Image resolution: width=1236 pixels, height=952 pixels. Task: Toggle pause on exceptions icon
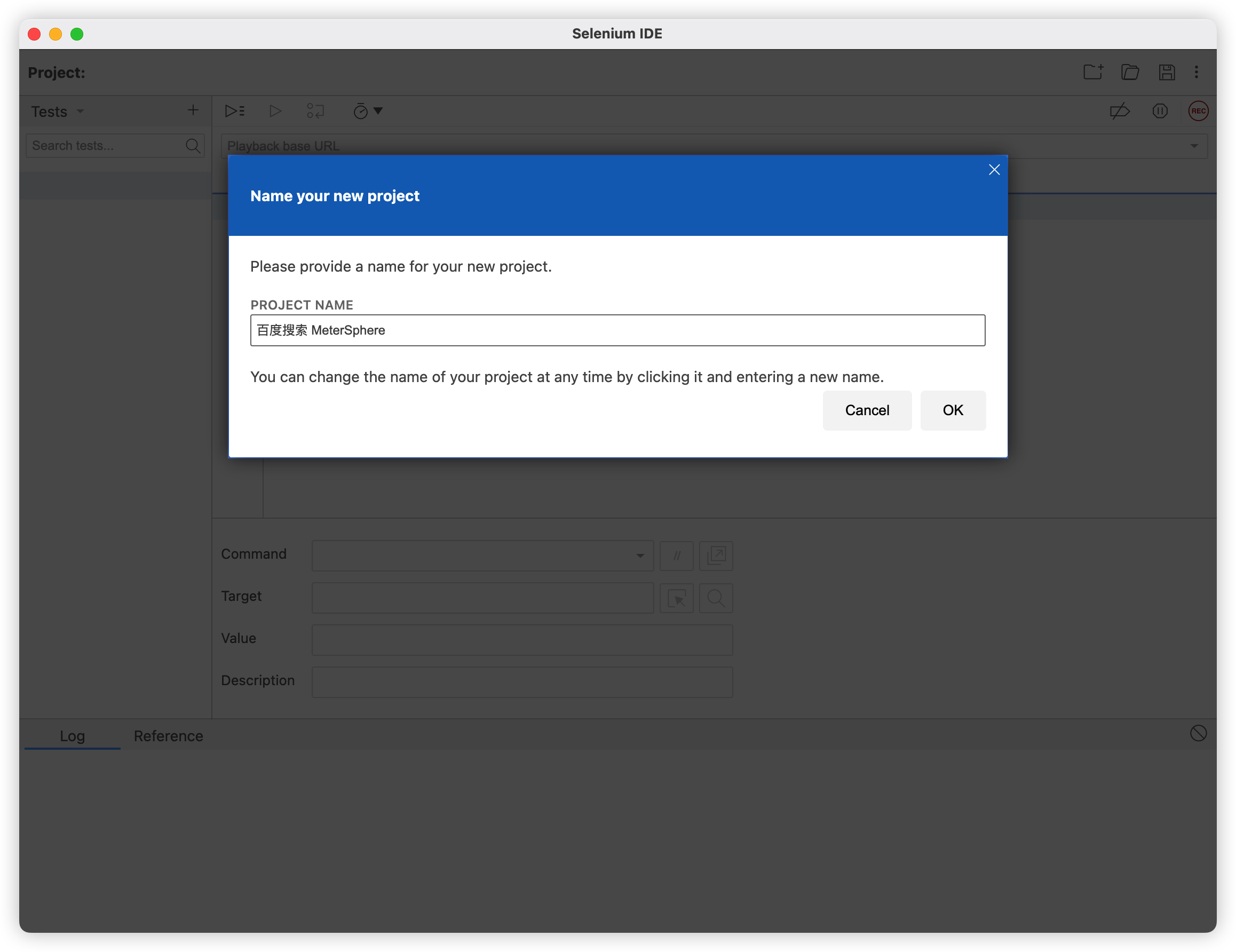click(1160, 111)
